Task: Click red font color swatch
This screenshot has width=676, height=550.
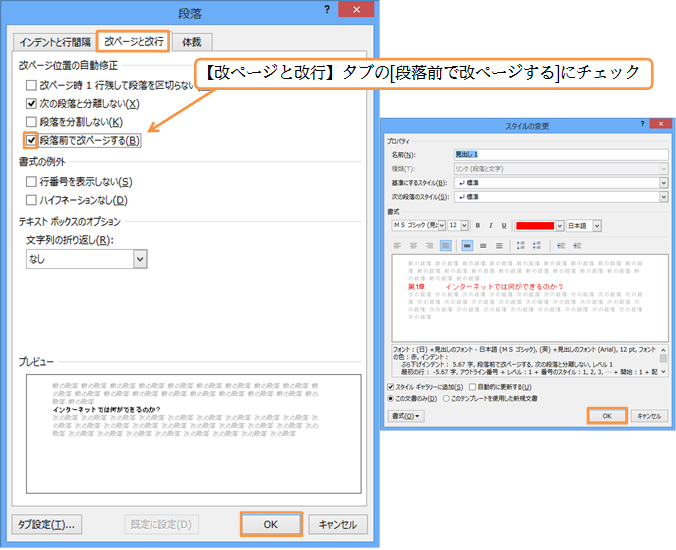Action: (x=535, y=225)
